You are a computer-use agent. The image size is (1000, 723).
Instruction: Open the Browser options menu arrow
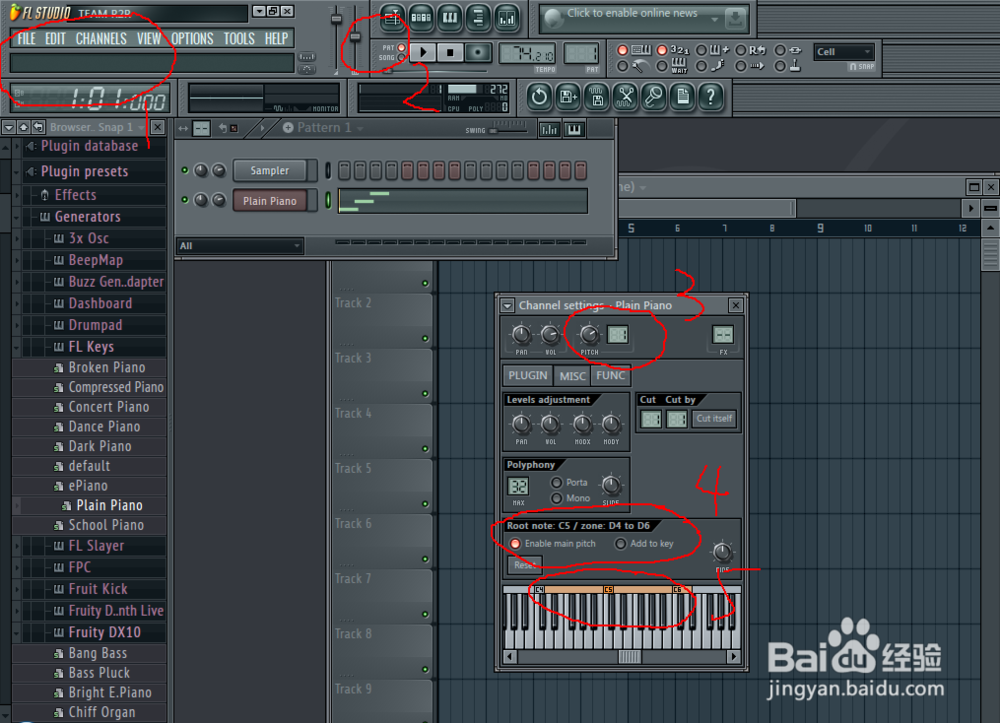click(x=8, y=128)
